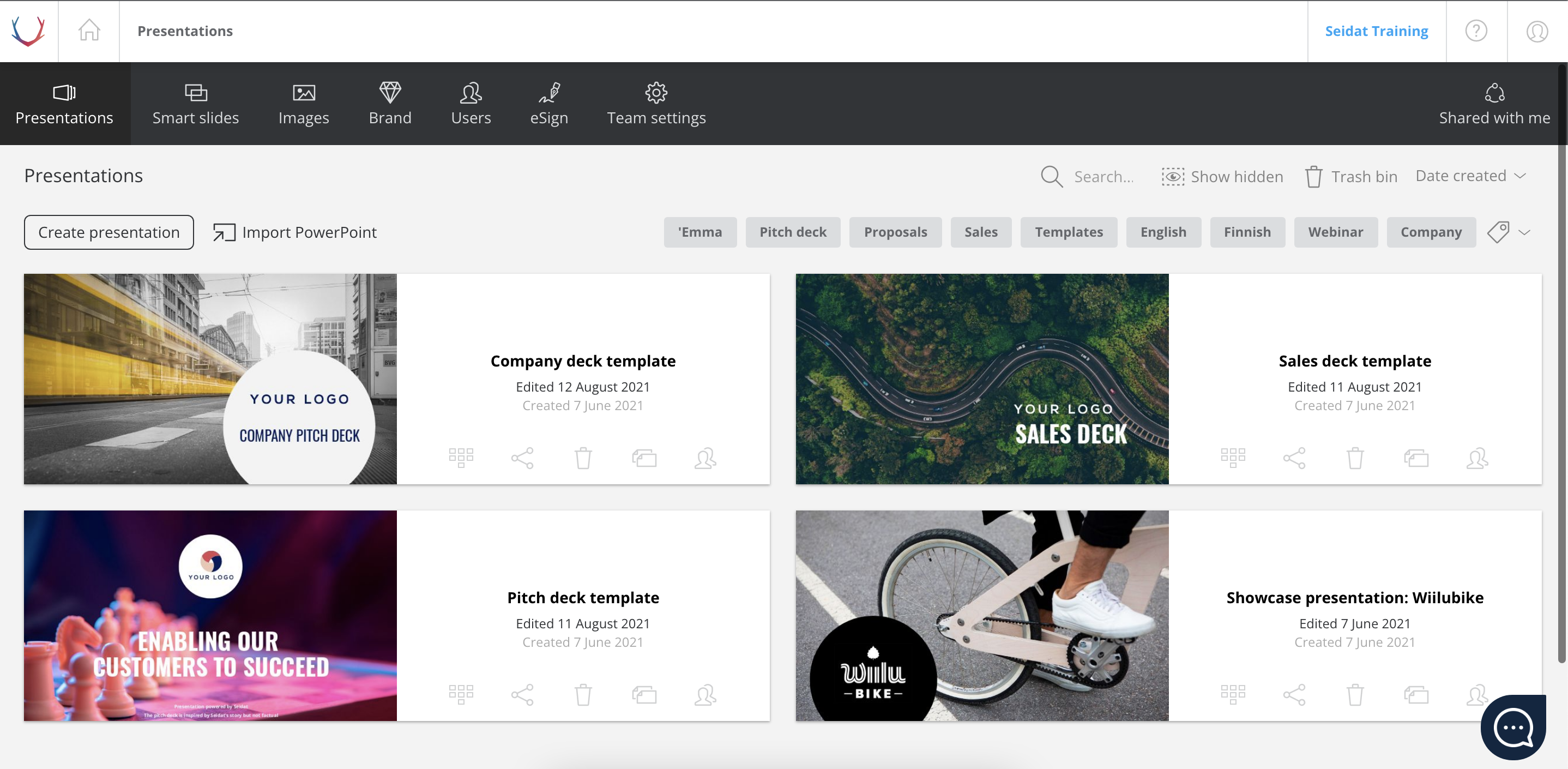The width and height of the screenshot is (1568, 769).
Task: Open slide grid icon on Pitch deck template
Action: click(x=461, y=695)
